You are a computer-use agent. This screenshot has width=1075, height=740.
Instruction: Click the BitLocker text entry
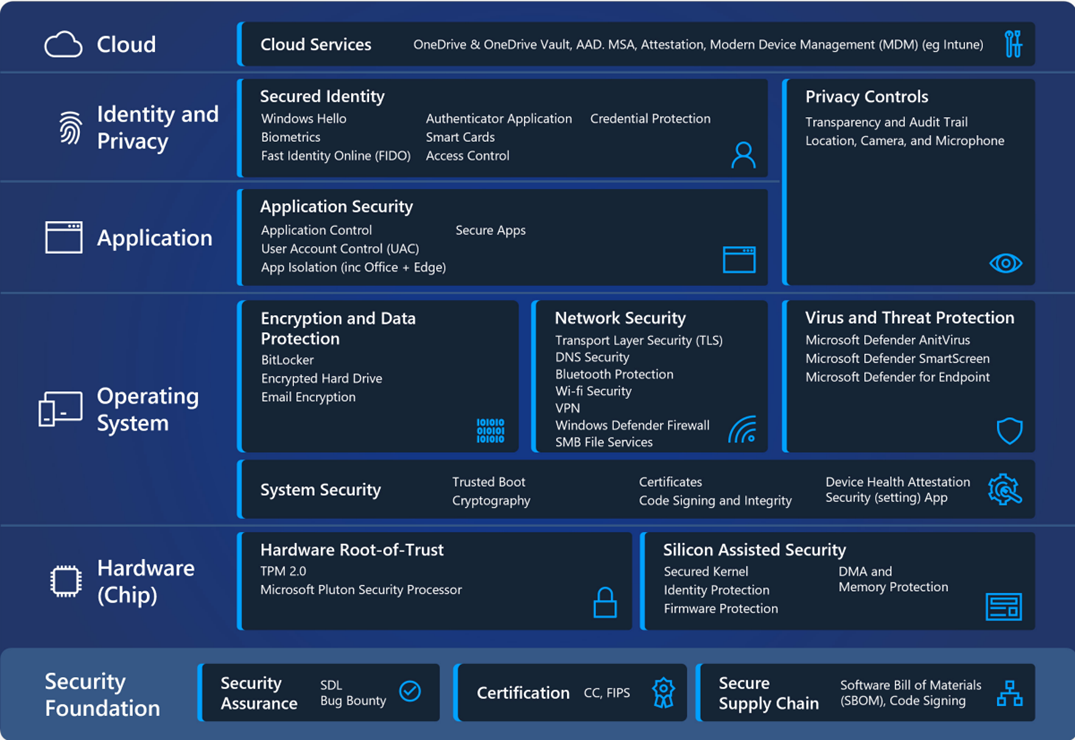point(287,360)
